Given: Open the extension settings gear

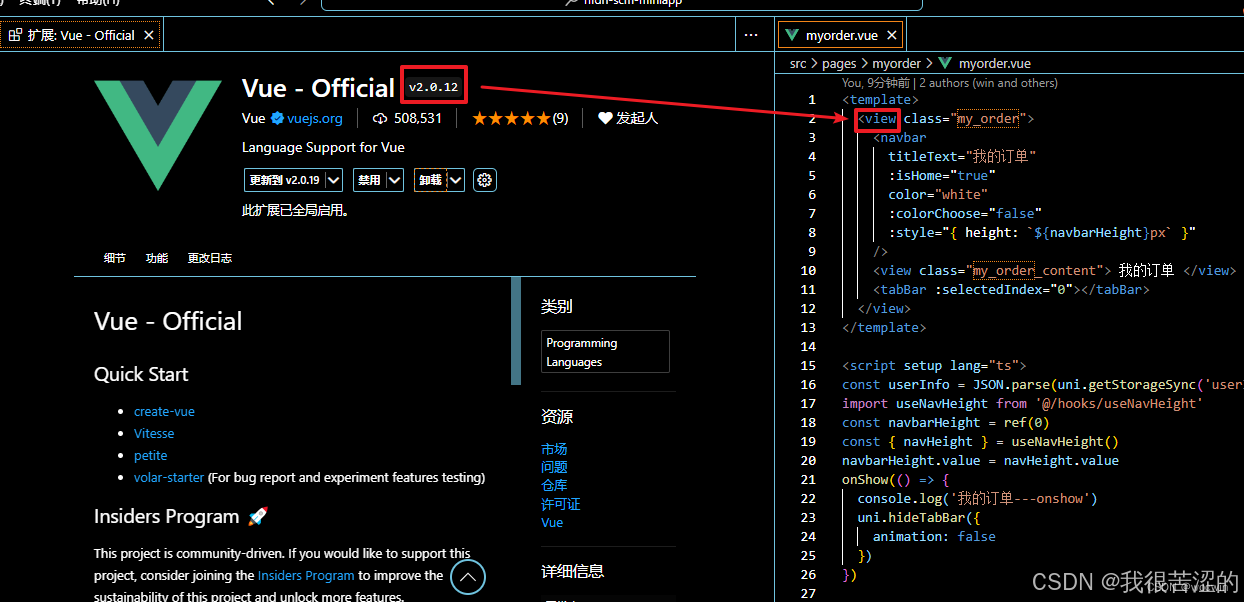Looking at the screenshot, I should 485,180.
